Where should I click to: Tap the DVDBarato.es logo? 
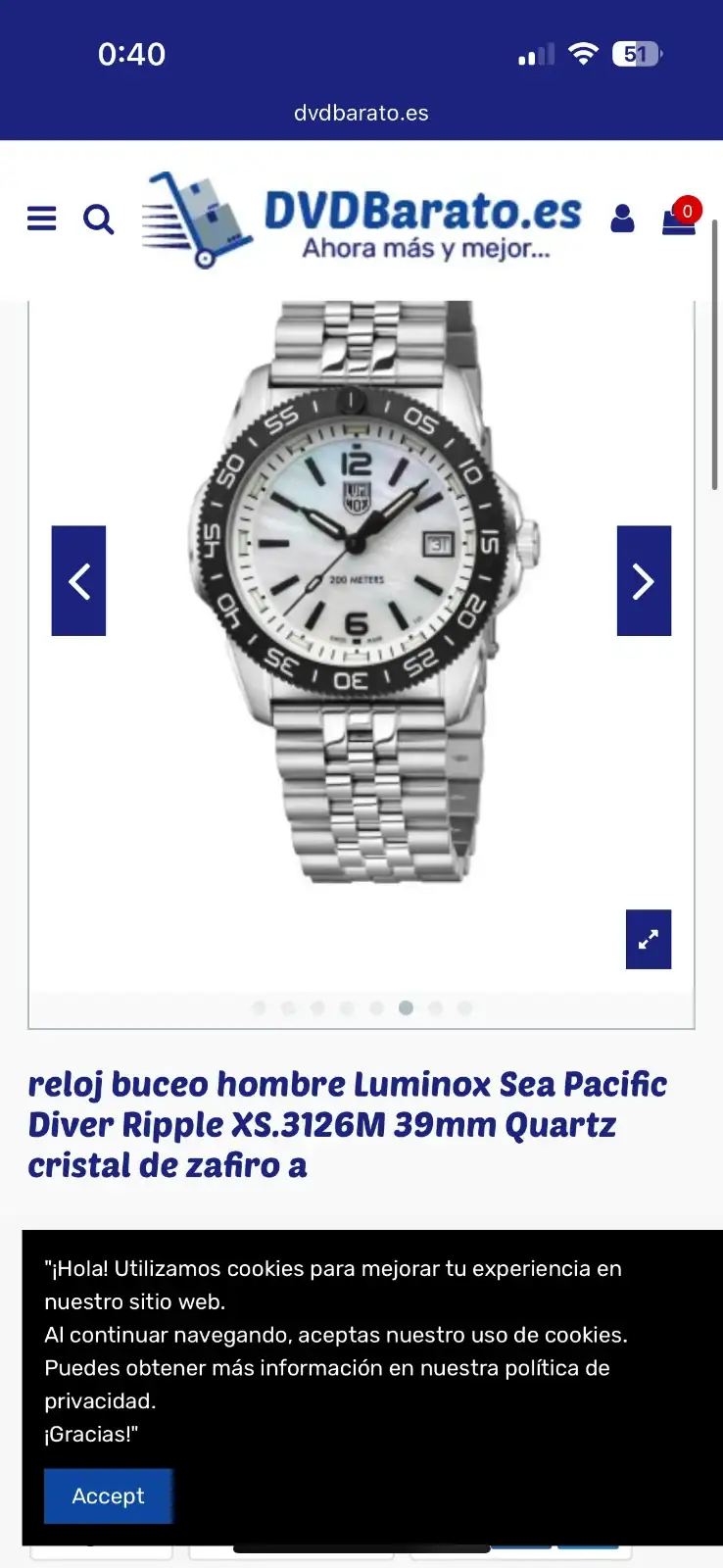coord(361,220)
